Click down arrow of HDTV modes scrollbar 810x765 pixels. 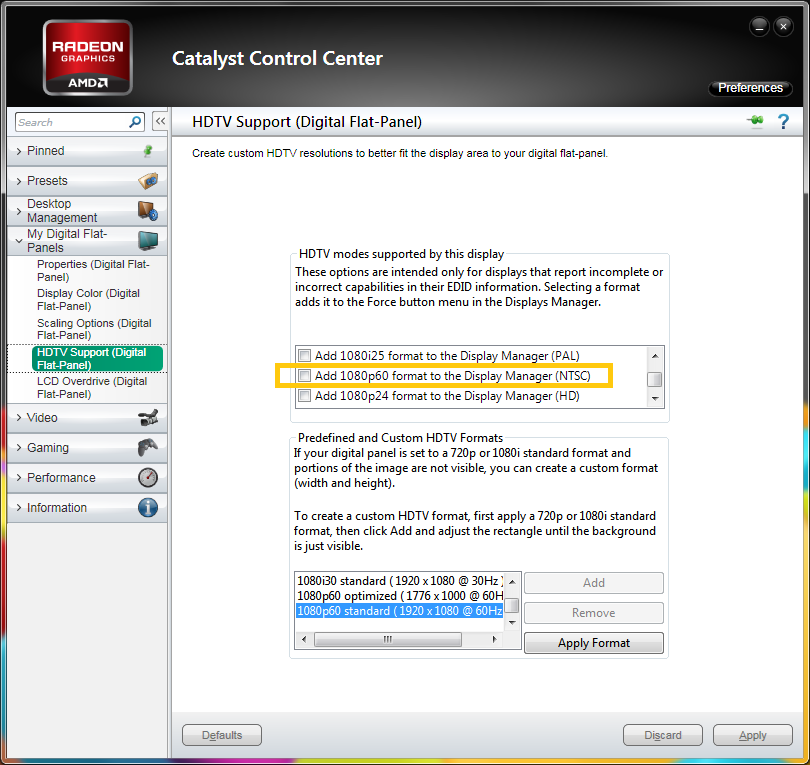[x=655, y=398]
